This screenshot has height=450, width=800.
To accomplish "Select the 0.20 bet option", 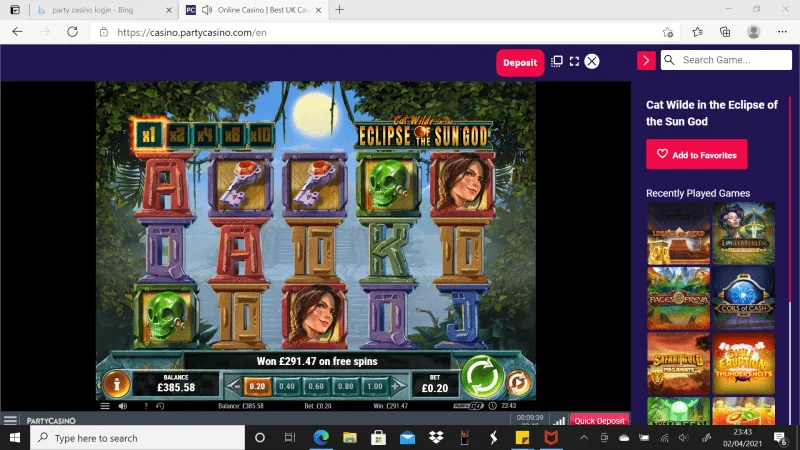I will [x=257, y=386].
